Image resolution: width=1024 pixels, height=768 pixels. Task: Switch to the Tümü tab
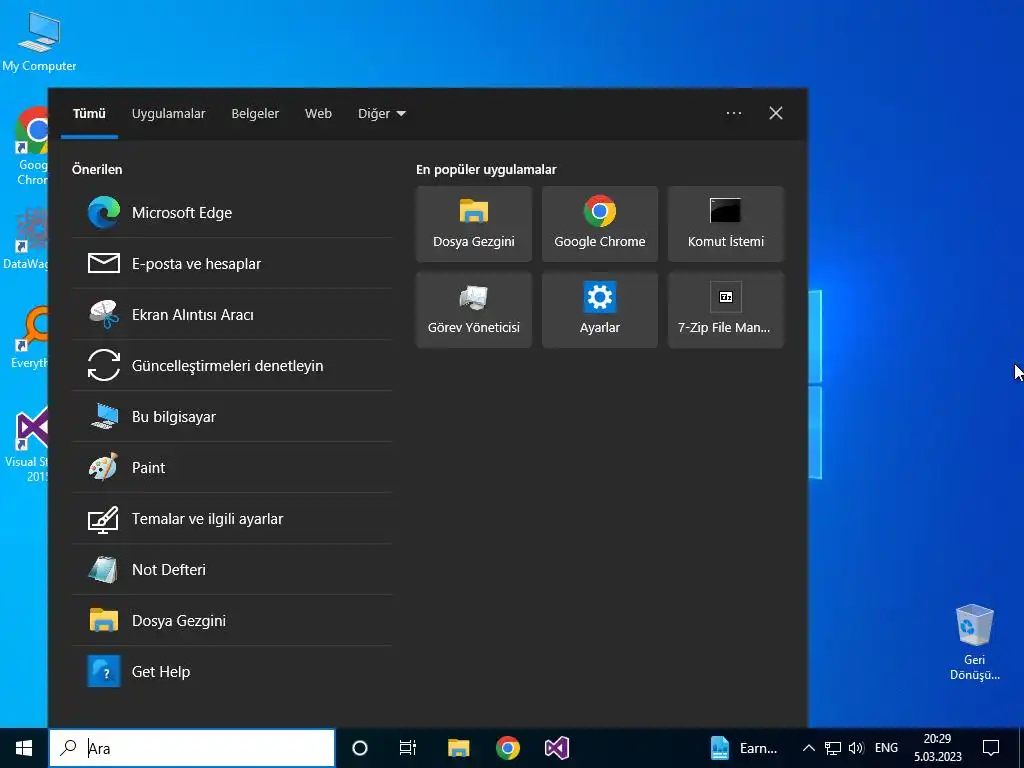pos(89,114)
